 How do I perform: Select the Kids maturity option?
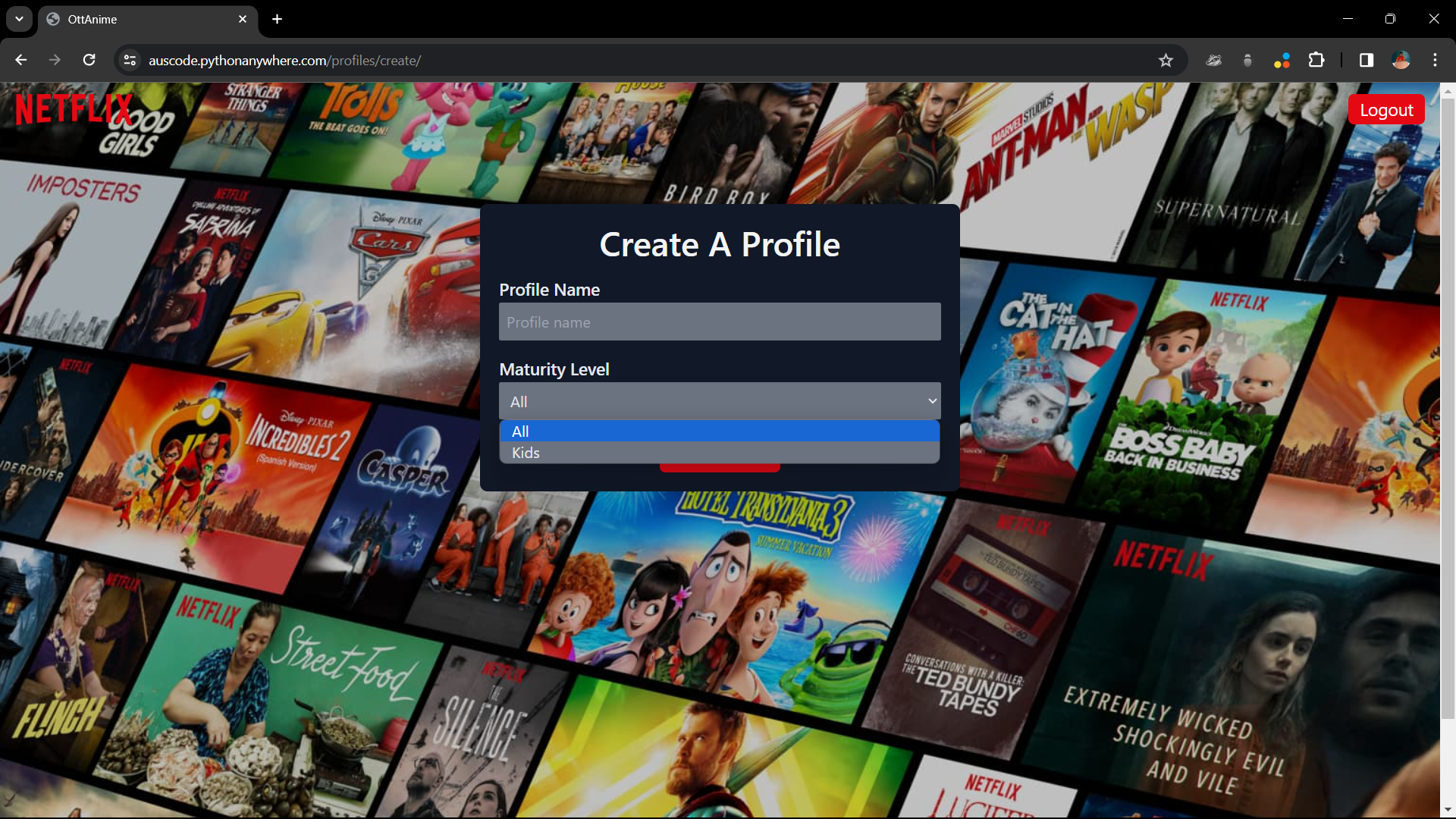(719, 453)
